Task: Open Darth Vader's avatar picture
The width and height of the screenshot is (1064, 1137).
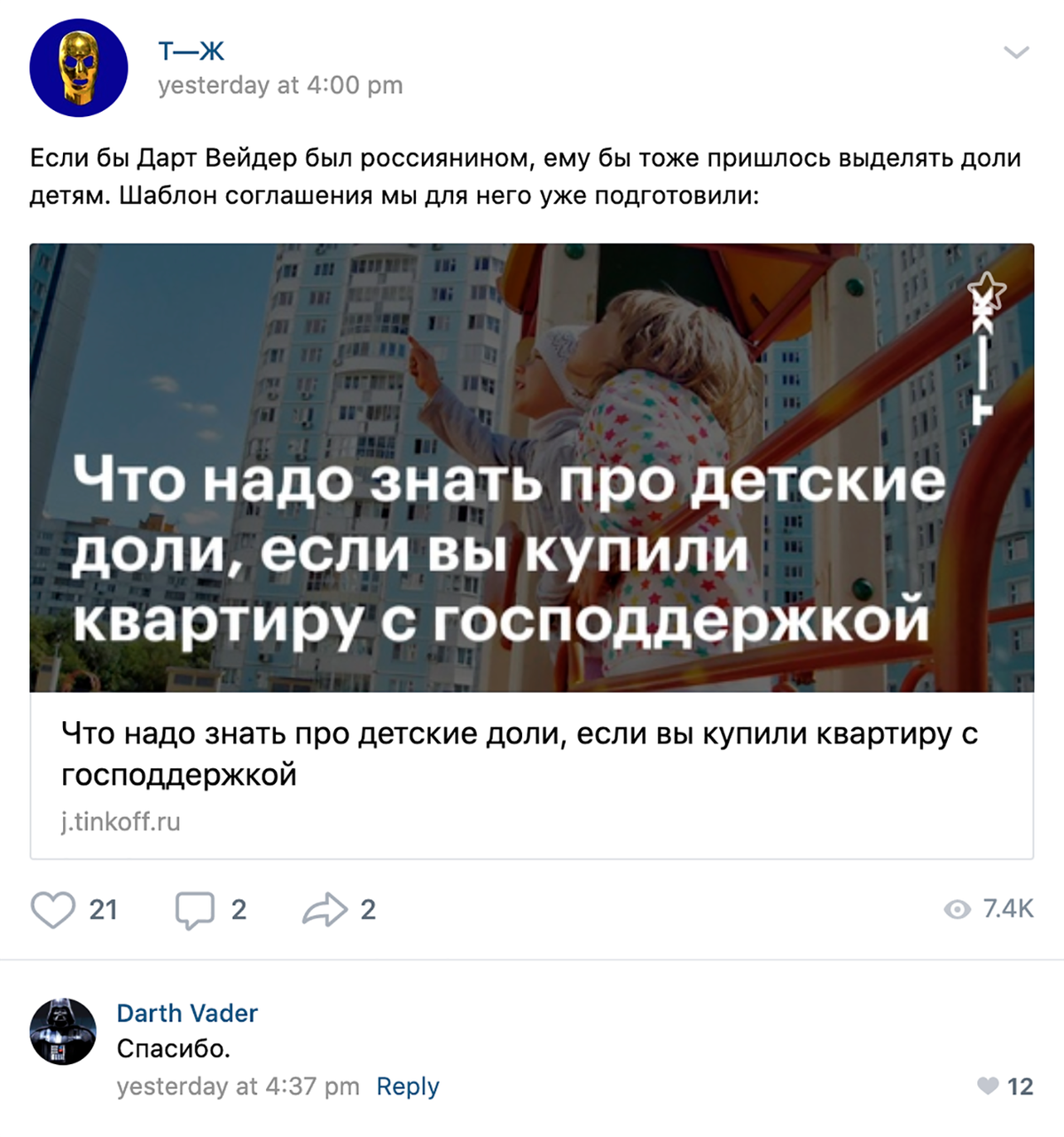Action: click(x=63, y=1031)
